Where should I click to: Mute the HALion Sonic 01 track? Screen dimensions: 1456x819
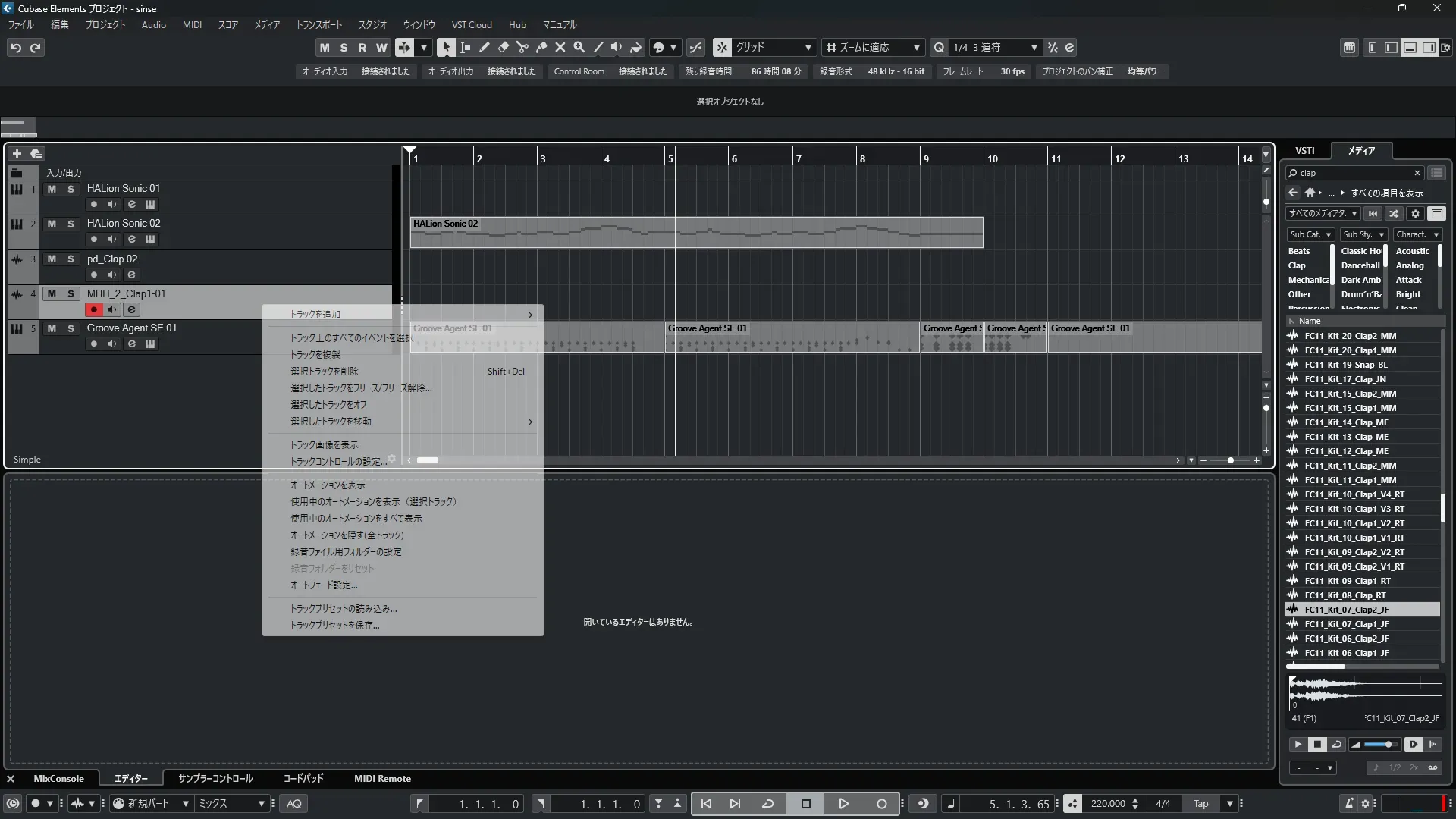52,189
